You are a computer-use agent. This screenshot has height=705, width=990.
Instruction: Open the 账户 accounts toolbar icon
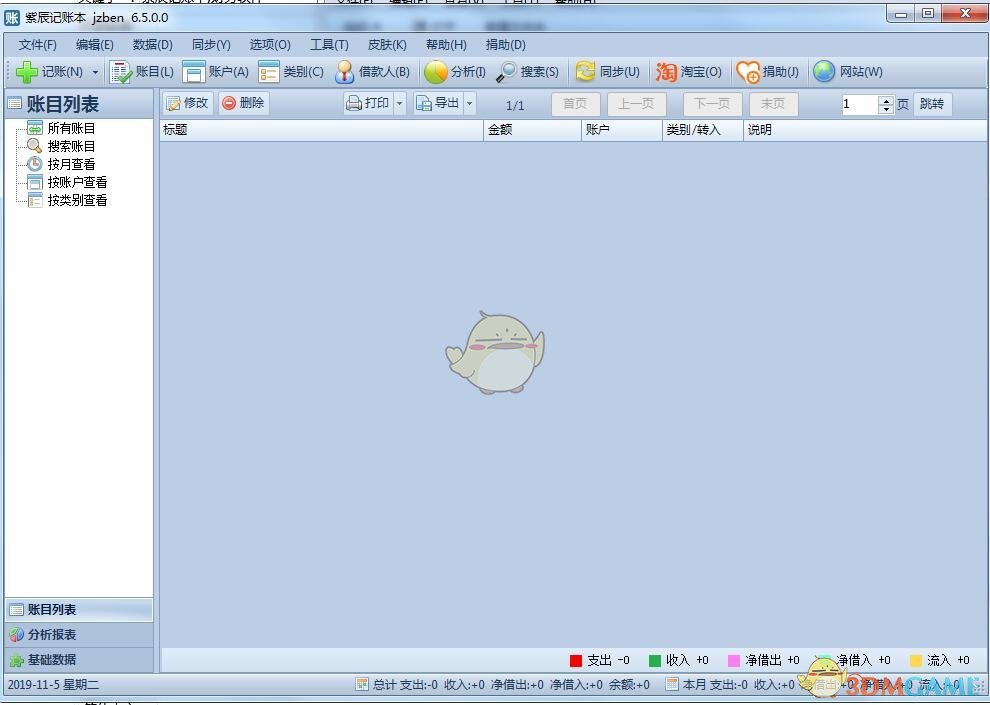click(x=194, y=72)
